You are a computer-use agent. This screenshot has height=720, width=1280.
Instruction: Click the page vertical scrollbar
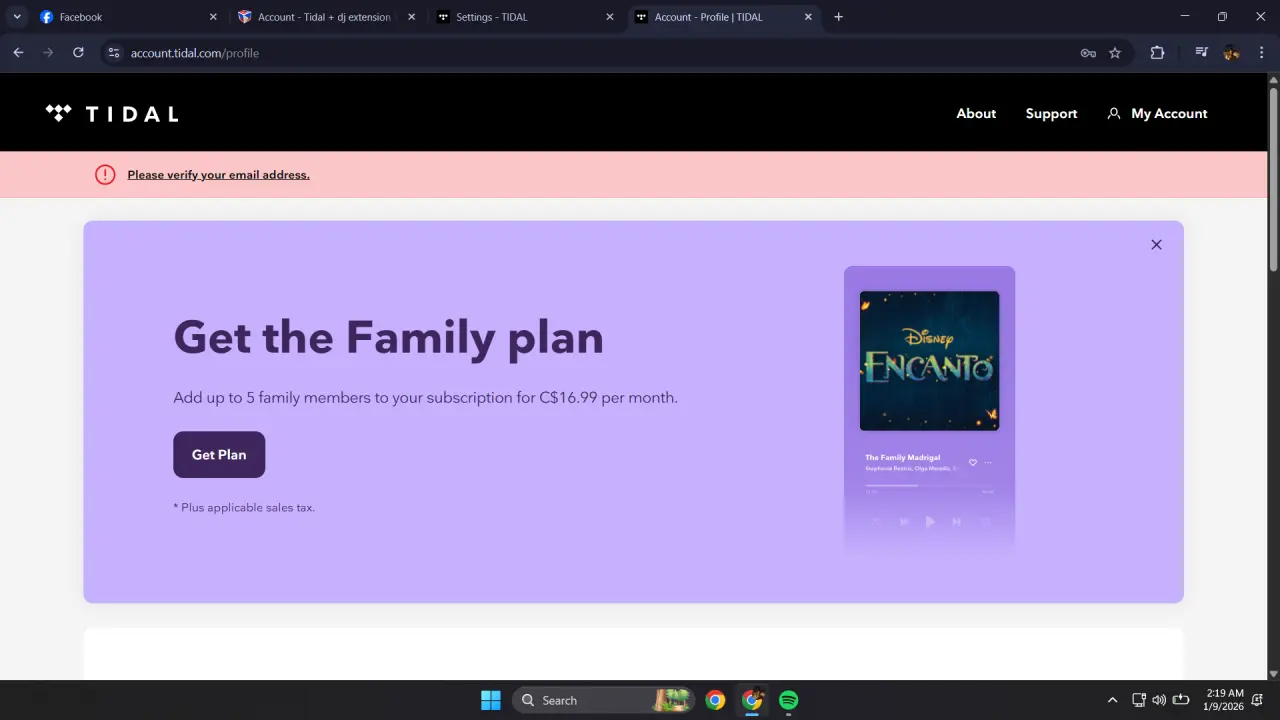pyautogui.click(x=1273, y=180)
